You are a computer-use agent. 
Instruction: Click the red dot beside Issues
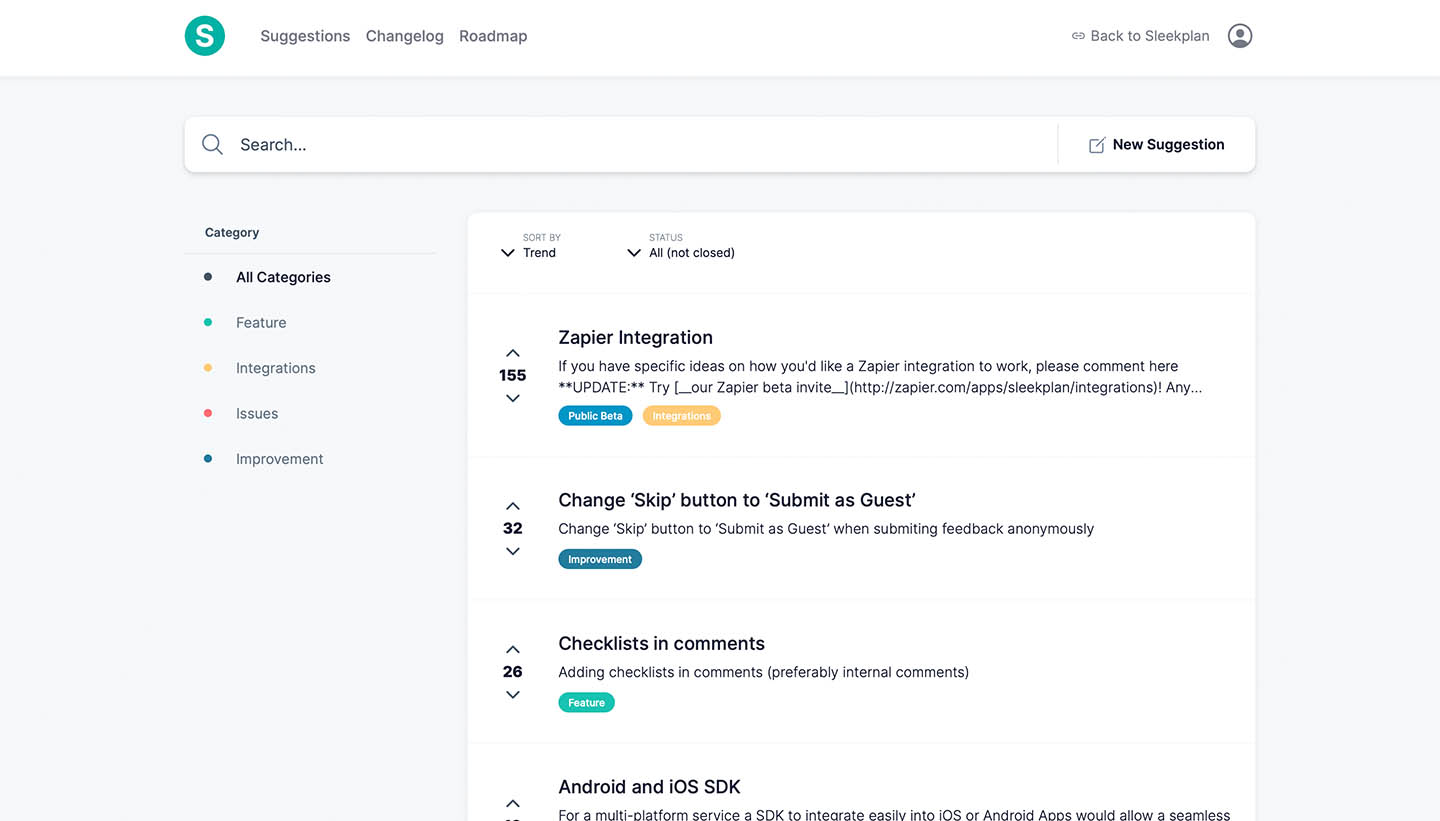(208, 413)
